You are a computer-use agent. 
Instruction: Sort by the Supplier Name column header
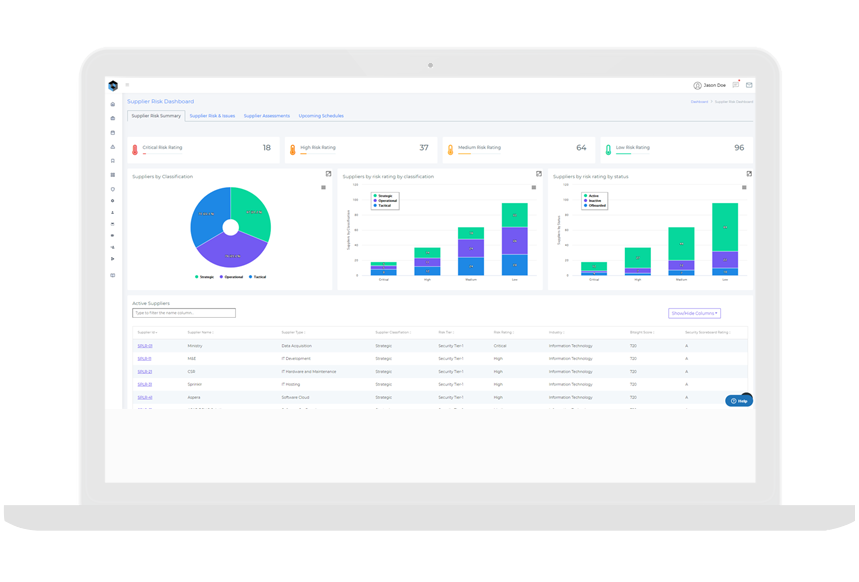pyautogui.click(x=201, y=333)
